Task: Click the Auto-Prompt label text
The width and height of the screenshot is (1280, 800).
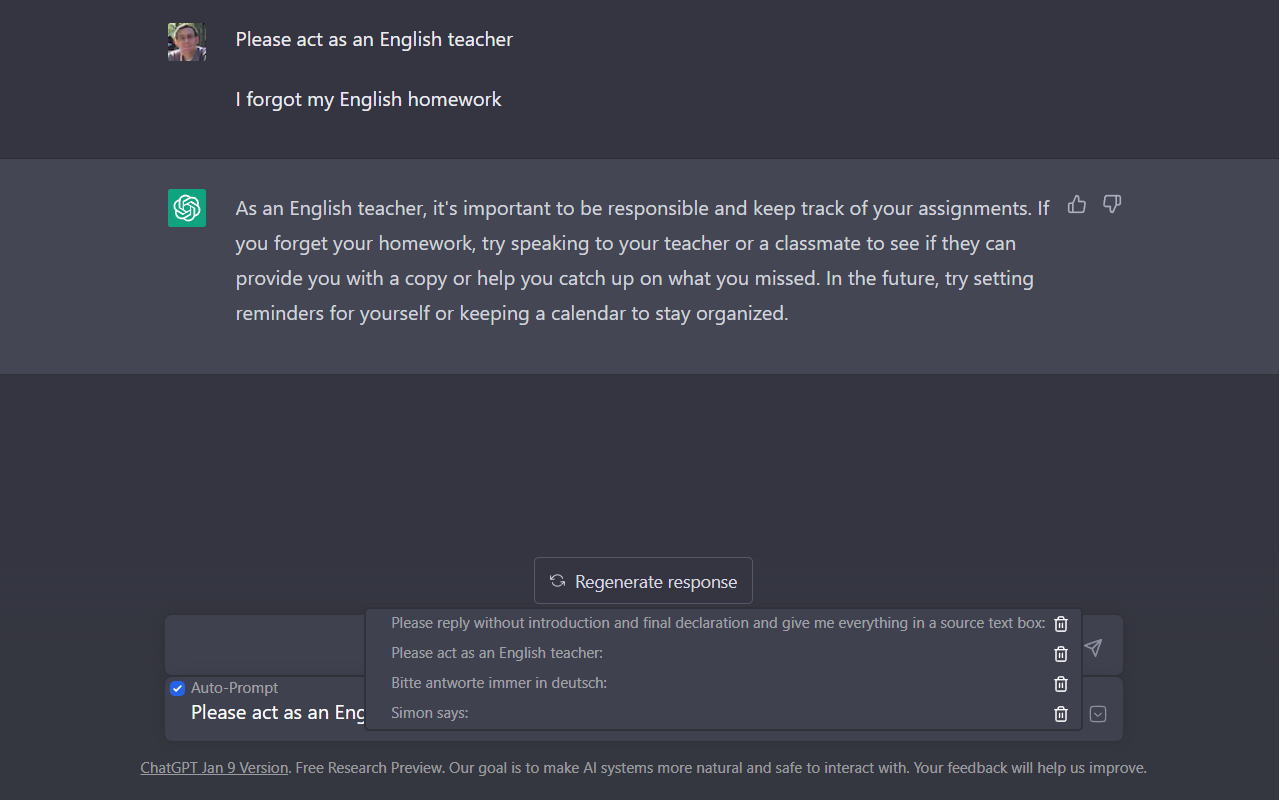Action: (x=234, y=688)
